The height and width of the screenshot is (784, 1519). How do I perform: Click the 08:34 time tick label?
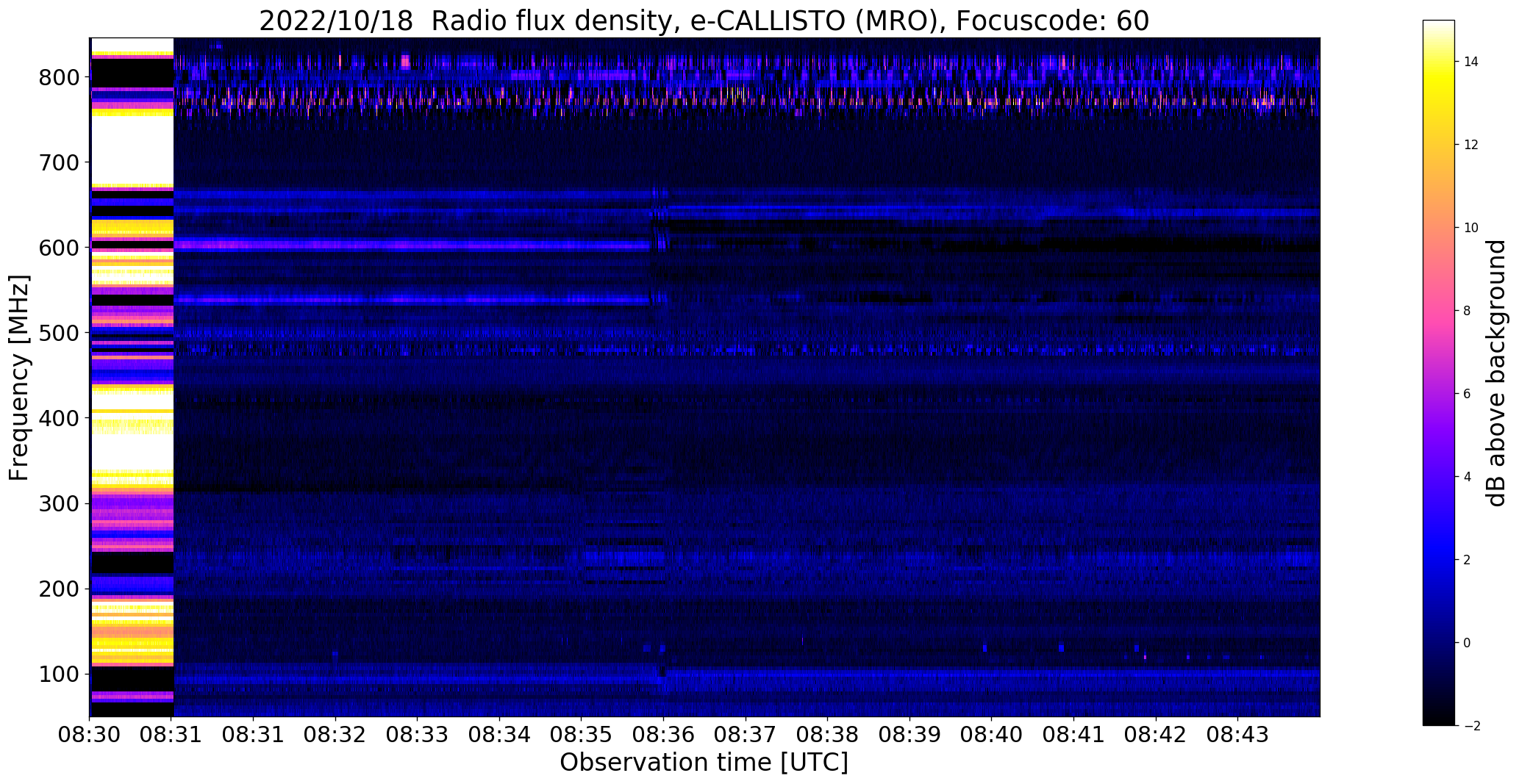500,735
